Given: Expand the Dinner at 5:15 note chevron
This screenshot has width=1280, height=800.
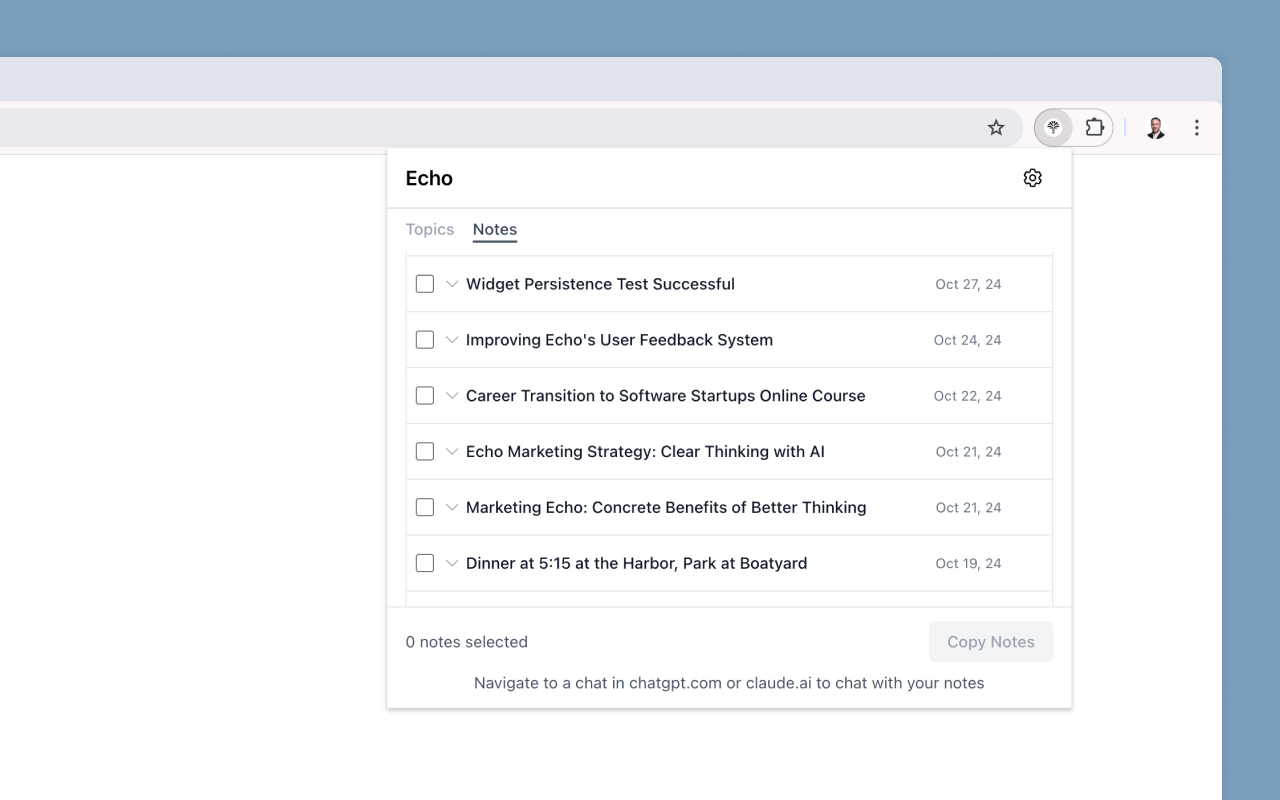Looking at the screenshot, I should coord(452,563).
